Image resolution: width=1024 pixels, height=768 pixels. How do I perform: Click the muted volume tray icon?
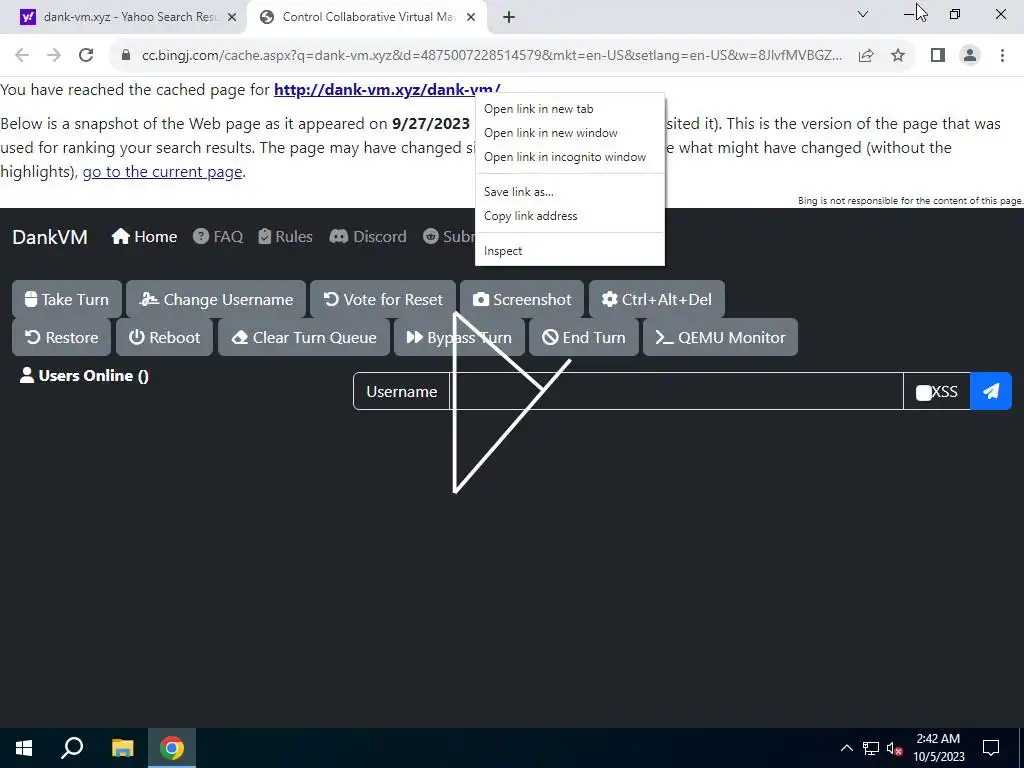[894, 748]
